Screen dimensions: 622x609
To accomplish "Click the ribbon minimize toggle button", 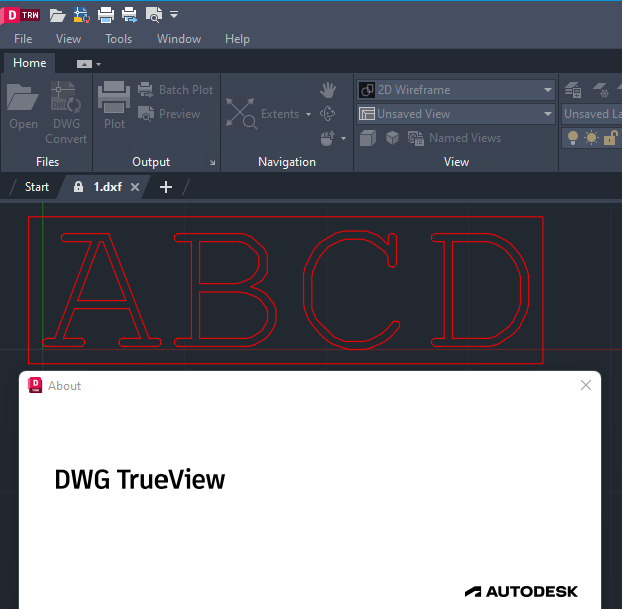I will tap(84, 64).
